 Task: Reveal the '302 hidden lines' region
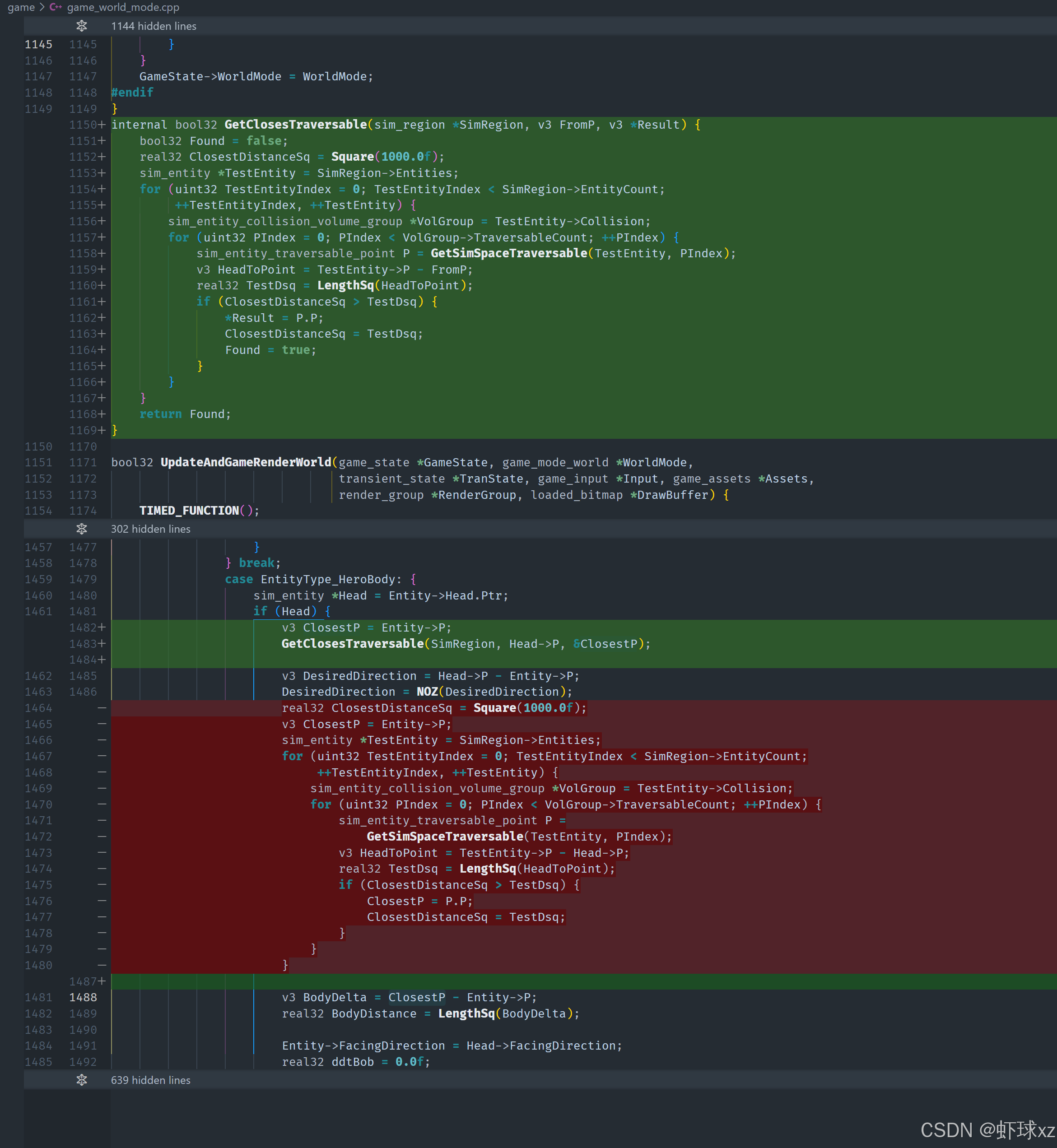tap(150, 529)
